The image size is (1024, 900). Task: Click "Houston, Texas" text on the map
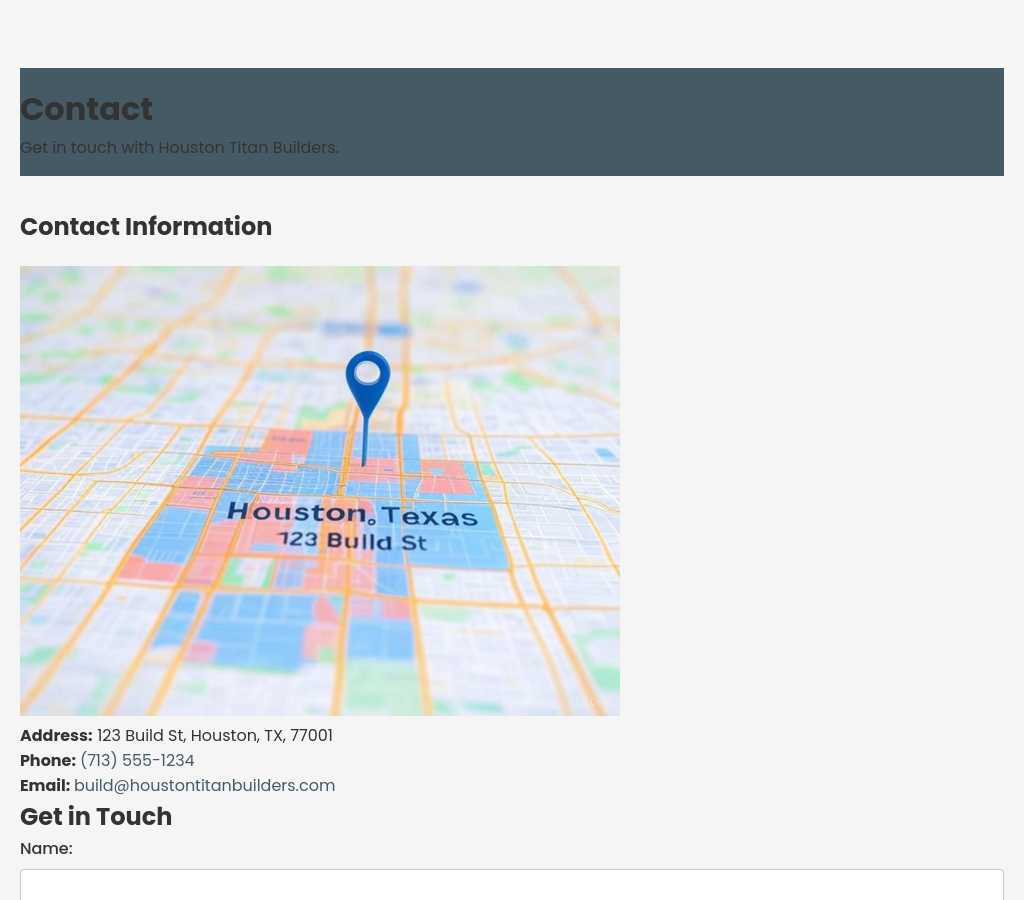(352, 514)
